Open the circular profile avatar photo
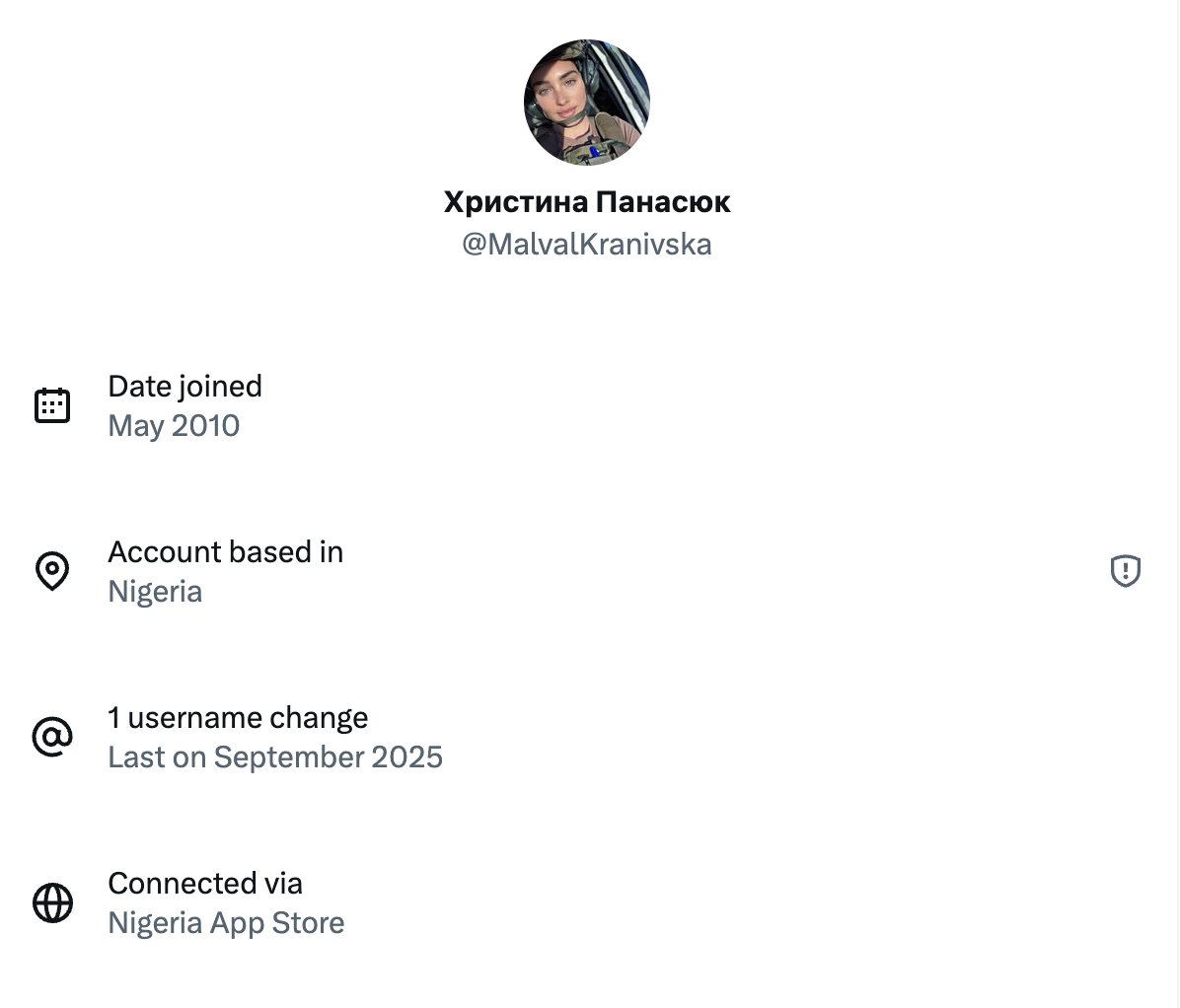The height and width of the screenshot is (1008, 1180). 587,103
